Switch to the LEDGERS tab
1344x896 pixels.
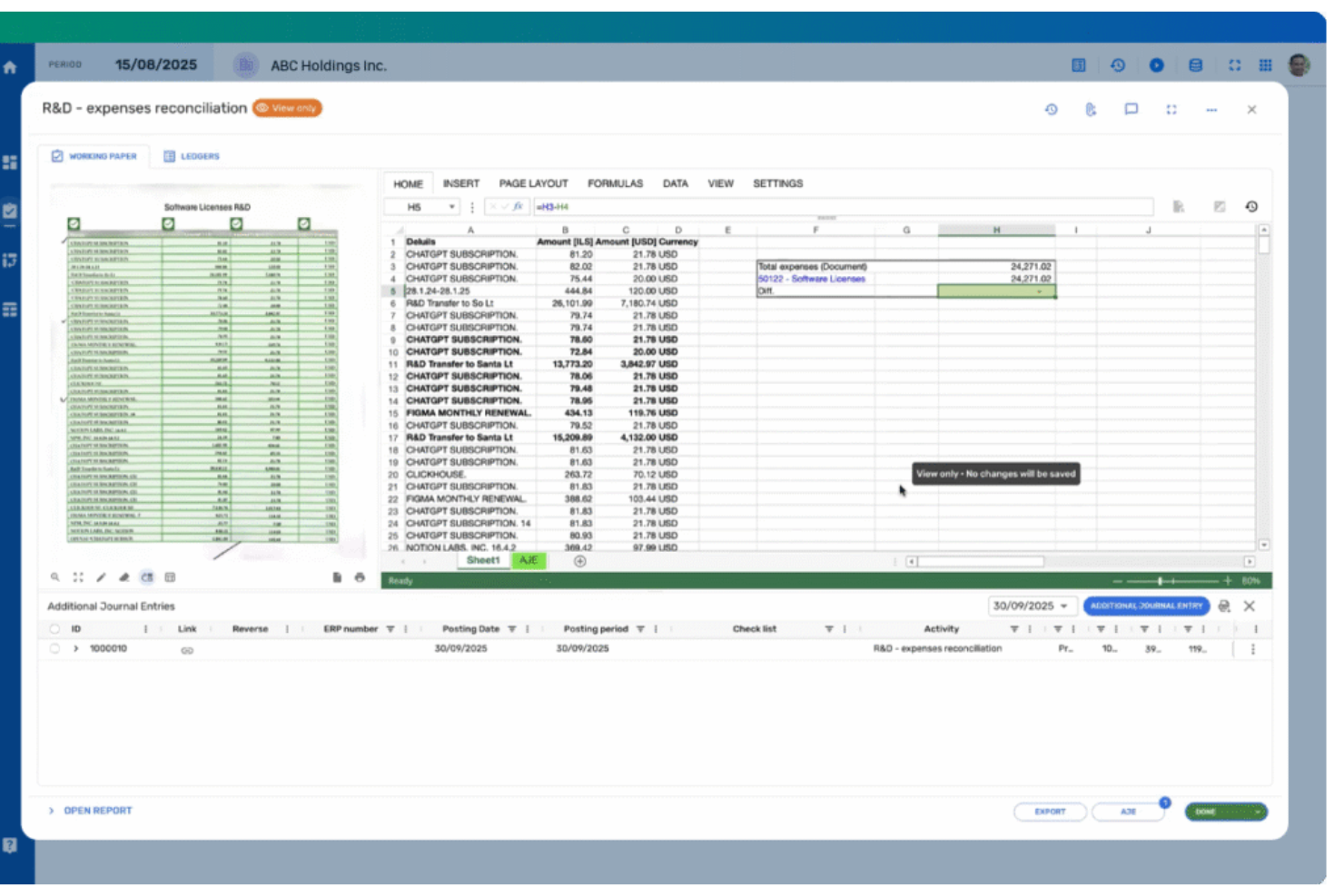tap(191, 155)
